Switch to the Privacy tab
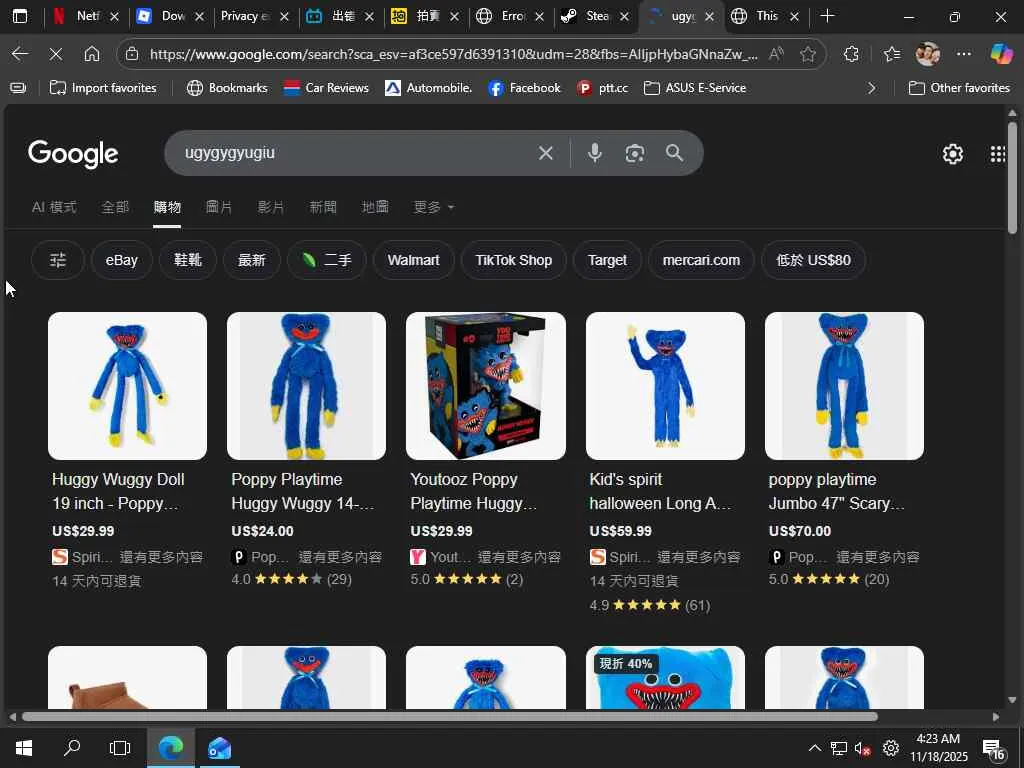1024x768 pixels. click(255, 16)
